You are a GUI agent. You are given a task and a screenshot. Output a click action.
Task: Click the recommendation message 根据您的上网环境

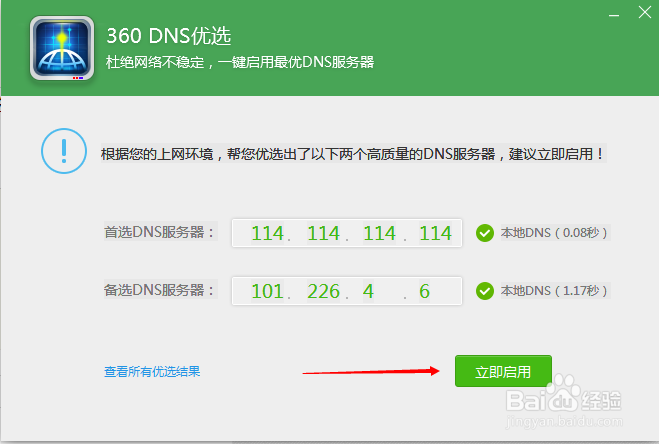352,154
